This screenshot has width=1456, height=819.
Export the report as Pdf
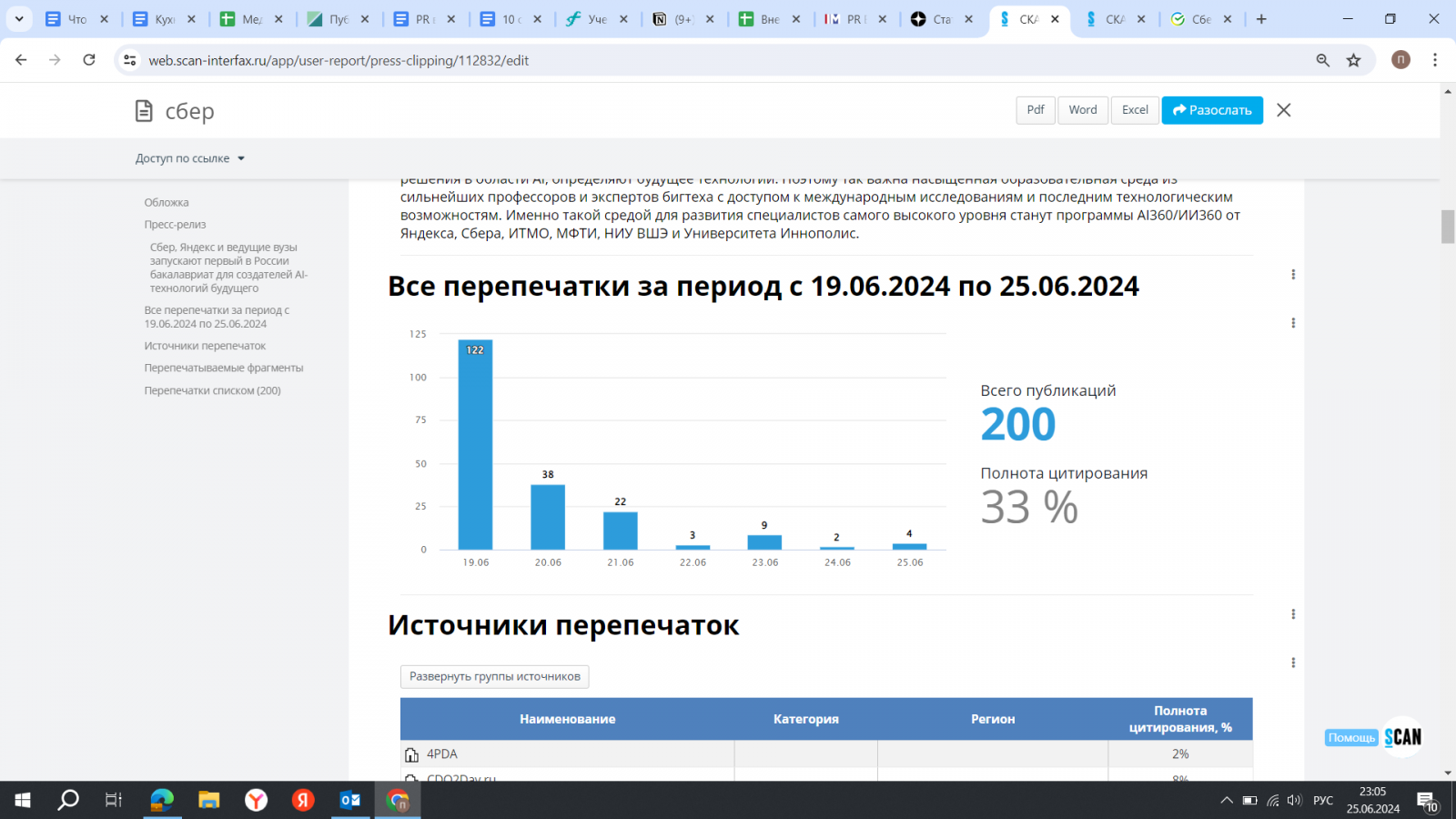point(1036,110)
